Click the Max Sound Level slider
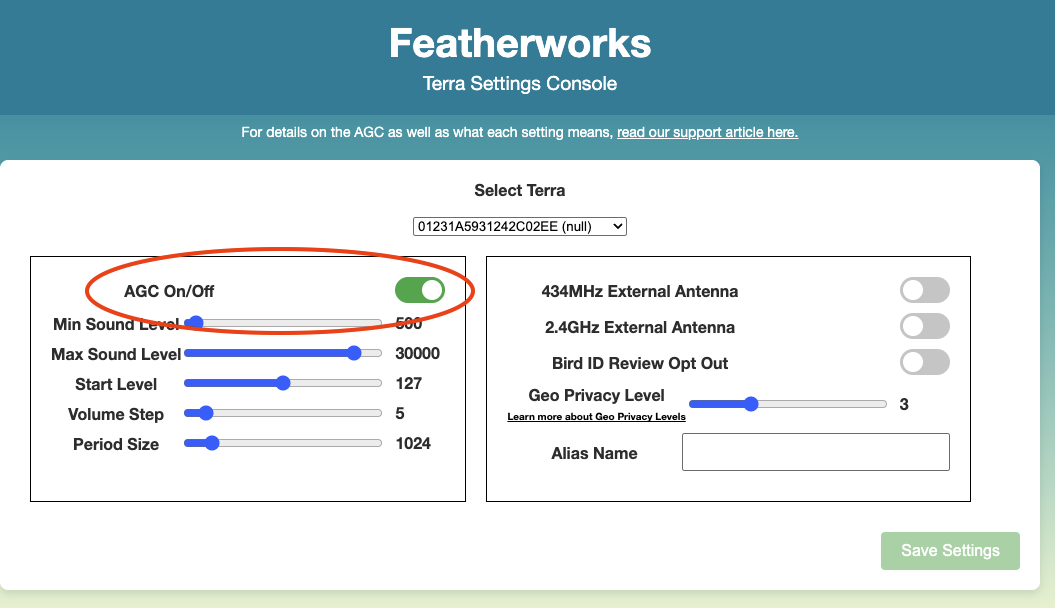 tap(283, 353)
